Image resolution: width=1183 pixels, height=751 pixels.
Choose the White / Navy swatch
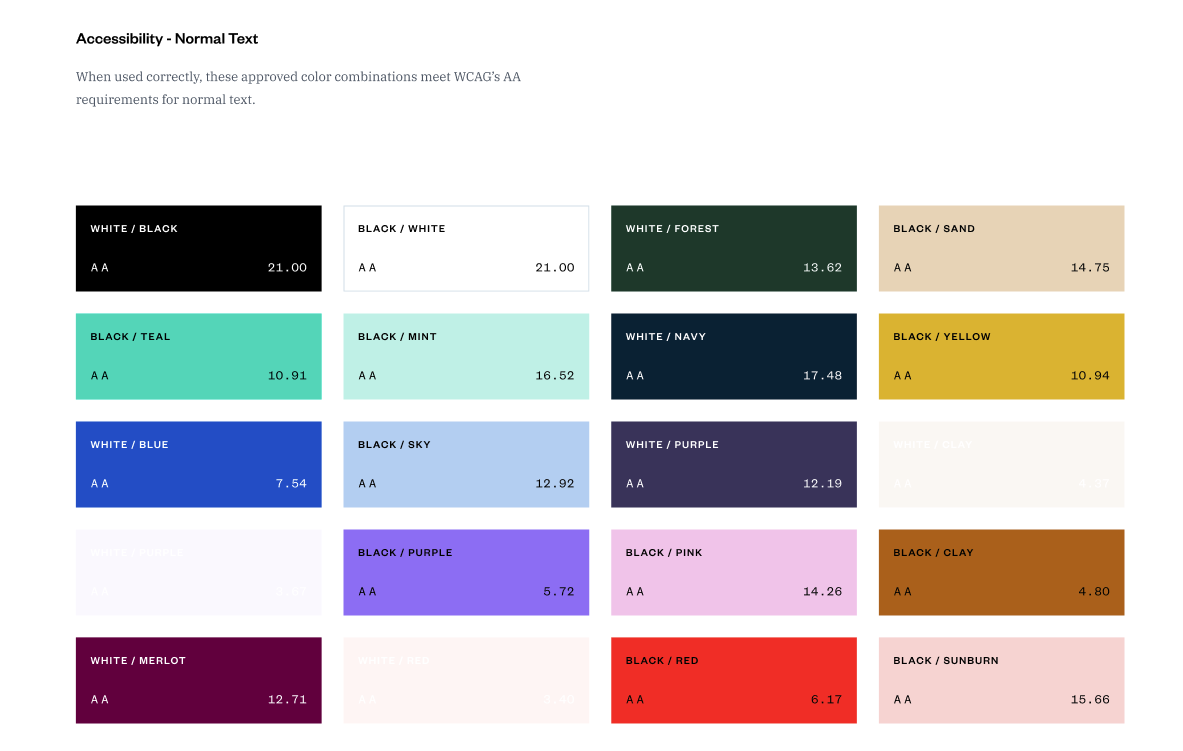733,356
